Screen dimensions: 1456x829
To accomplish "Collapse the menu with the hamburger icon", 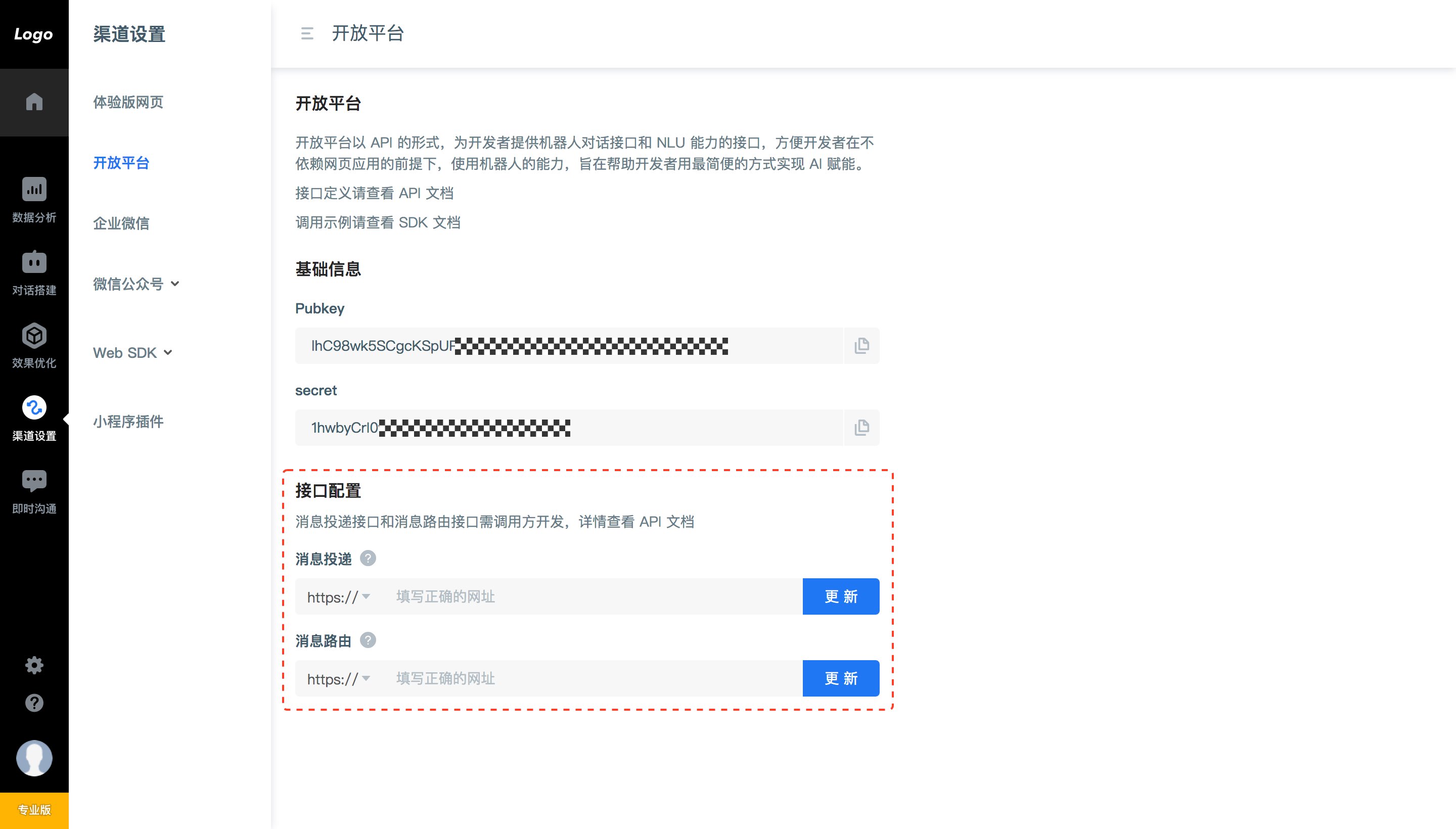I will pos(307,33).
